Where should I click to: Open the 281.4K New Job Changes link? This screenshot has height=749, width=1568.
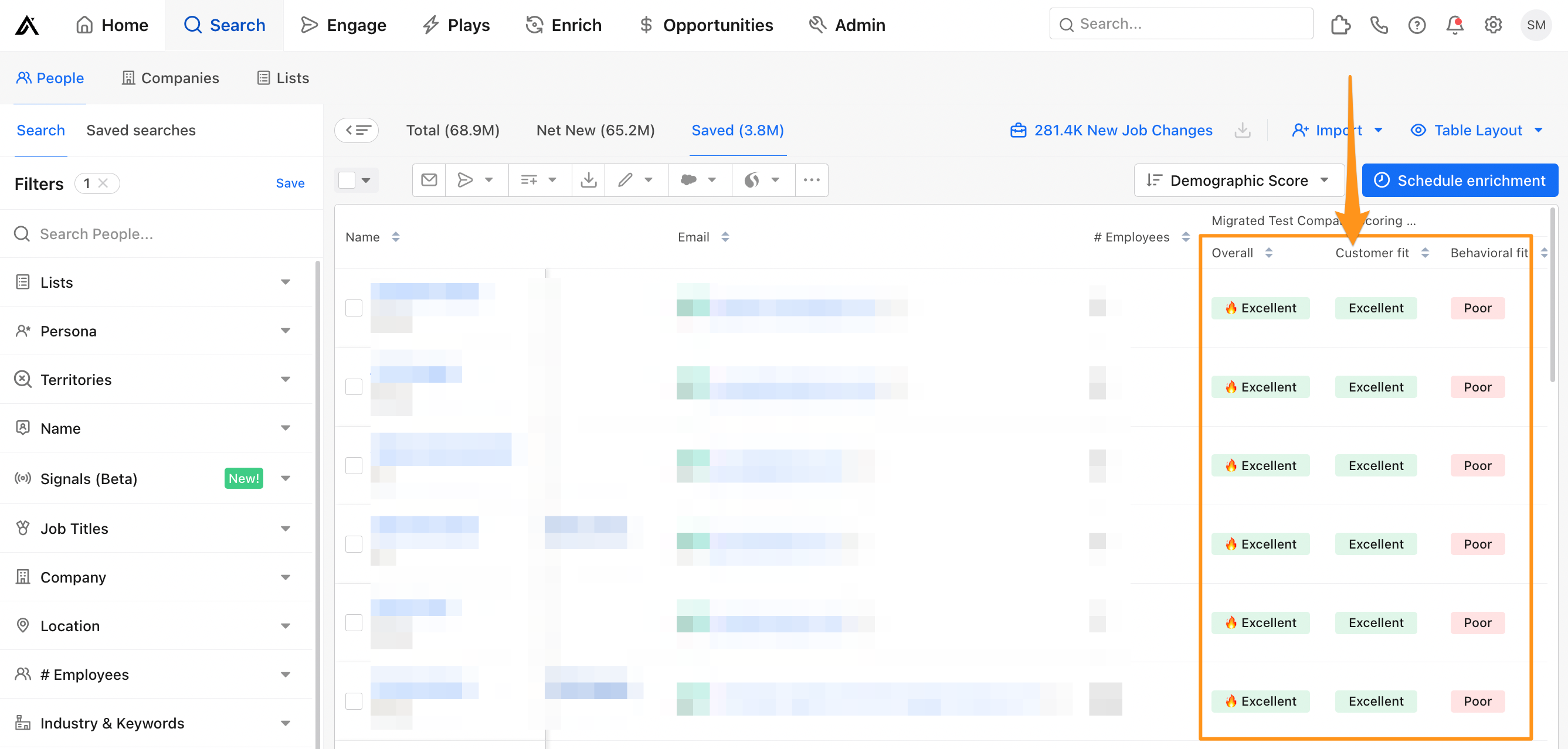click(x=1122, y=130)
